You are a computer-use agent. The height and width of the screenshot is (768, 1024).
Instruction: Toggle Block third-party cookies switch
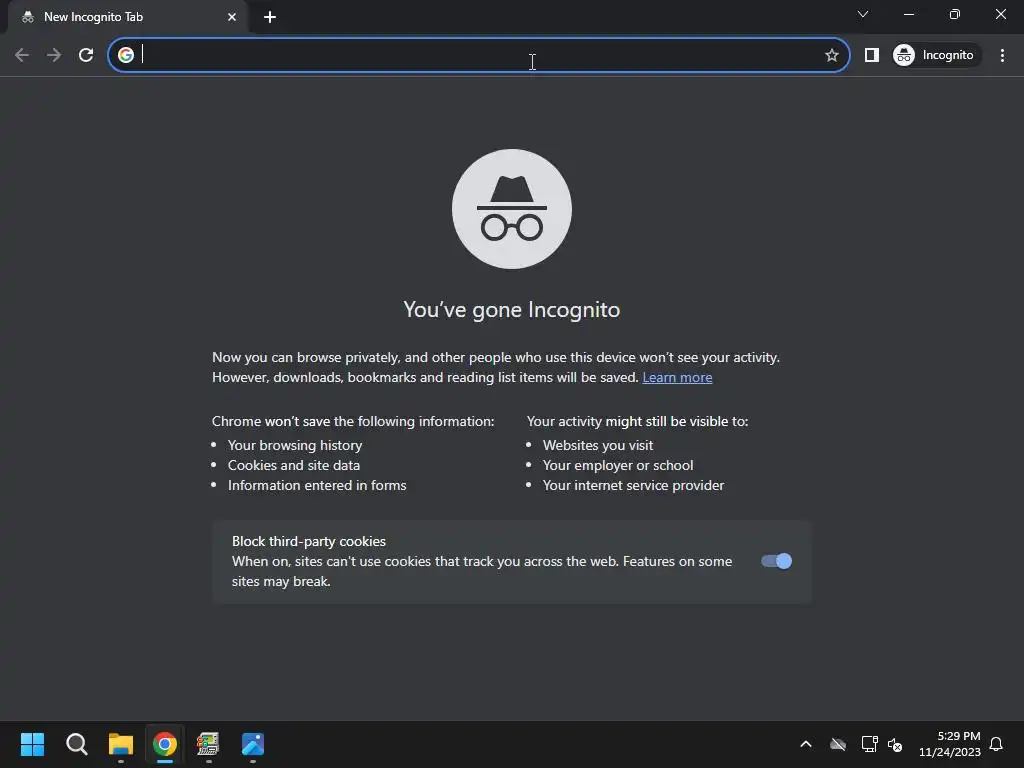[776, 561]
